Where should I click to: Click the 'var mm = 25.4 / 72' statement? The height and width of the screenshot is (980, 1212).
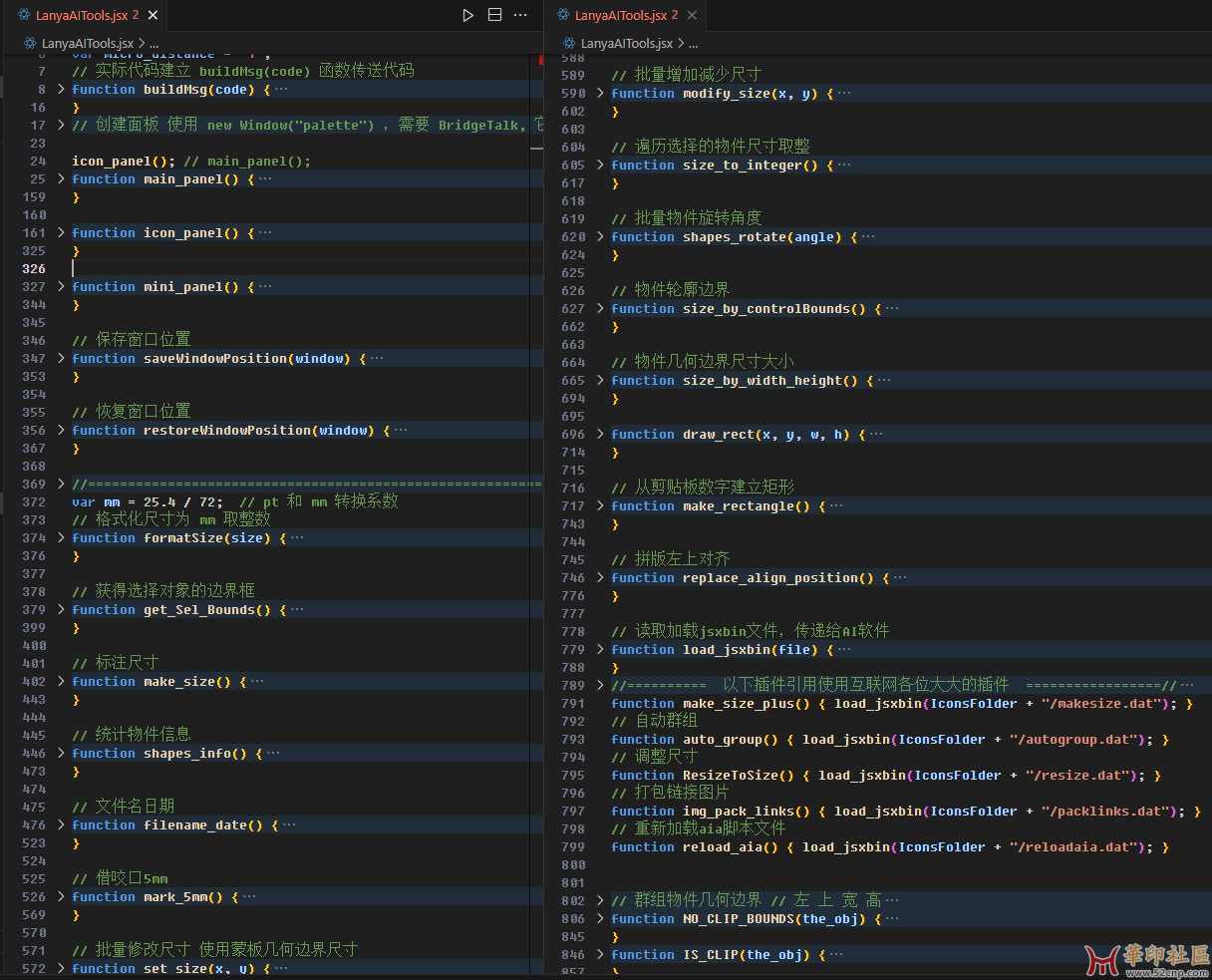(148, 502)
